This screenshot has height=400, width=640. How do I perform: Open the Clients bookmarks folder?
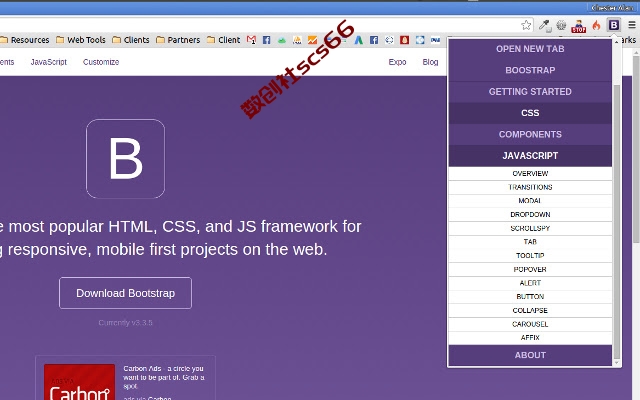tap(131, 40)
